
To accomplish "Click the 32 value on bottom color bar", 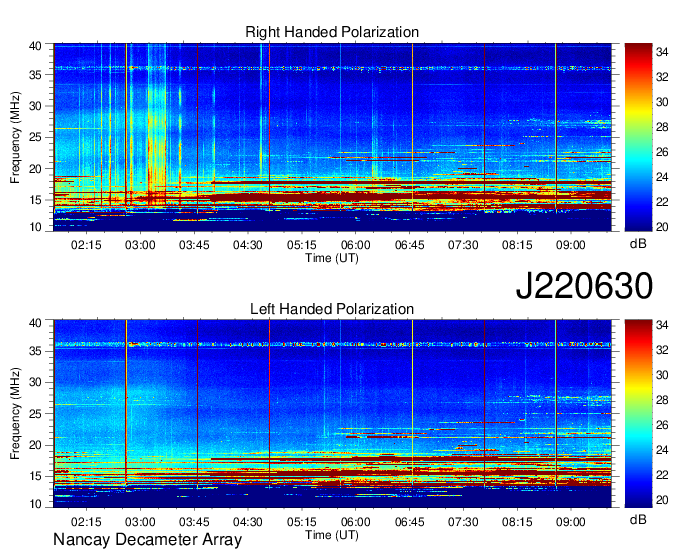I will [662, 350].
